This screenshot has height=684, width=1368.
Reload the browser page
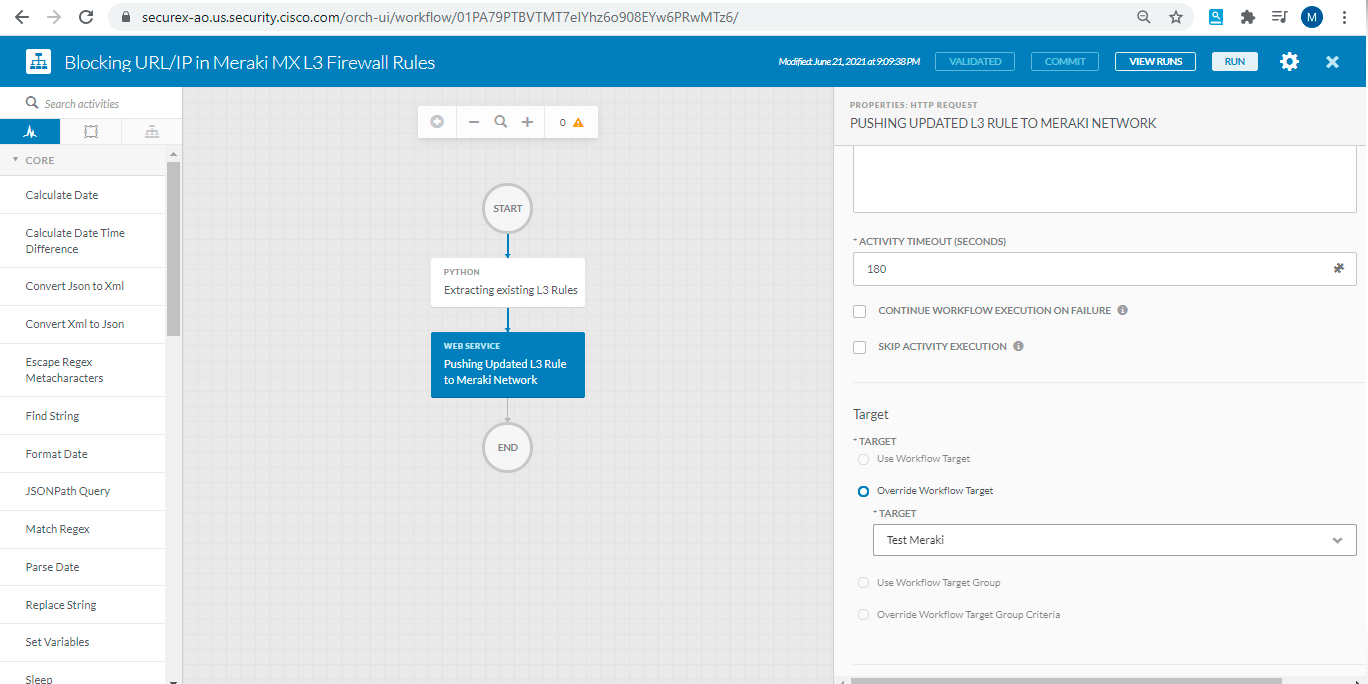[x=86, y=17]
